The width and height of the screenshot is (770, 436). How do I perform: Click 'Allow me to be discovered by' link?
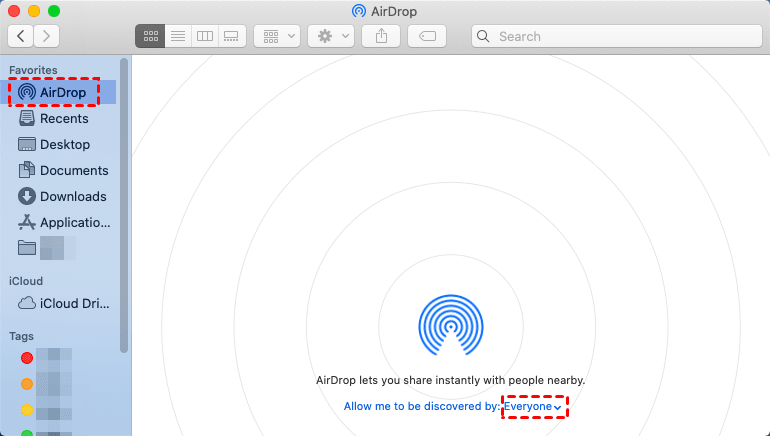click(x=420, y=406)
